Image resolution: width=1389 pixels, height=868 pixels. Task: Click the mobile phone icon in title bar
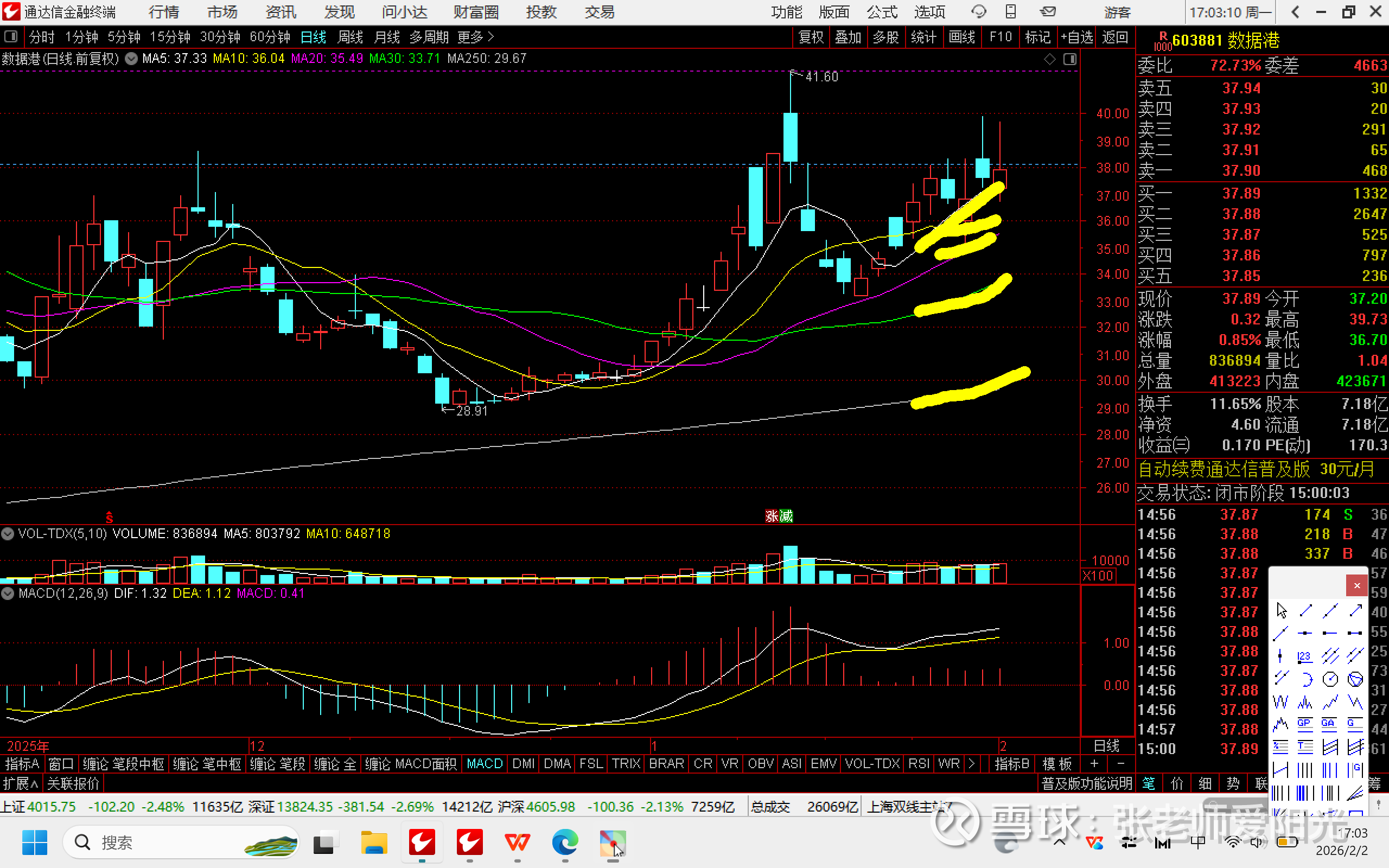tap(1011, 11)
